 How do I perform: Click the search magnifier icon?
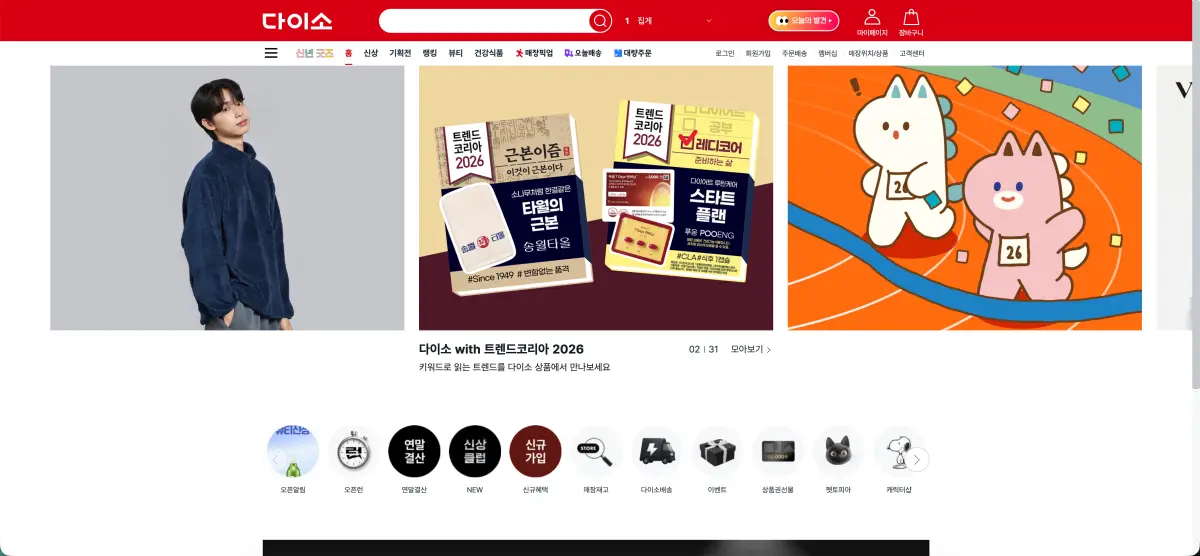coord(599,21)
